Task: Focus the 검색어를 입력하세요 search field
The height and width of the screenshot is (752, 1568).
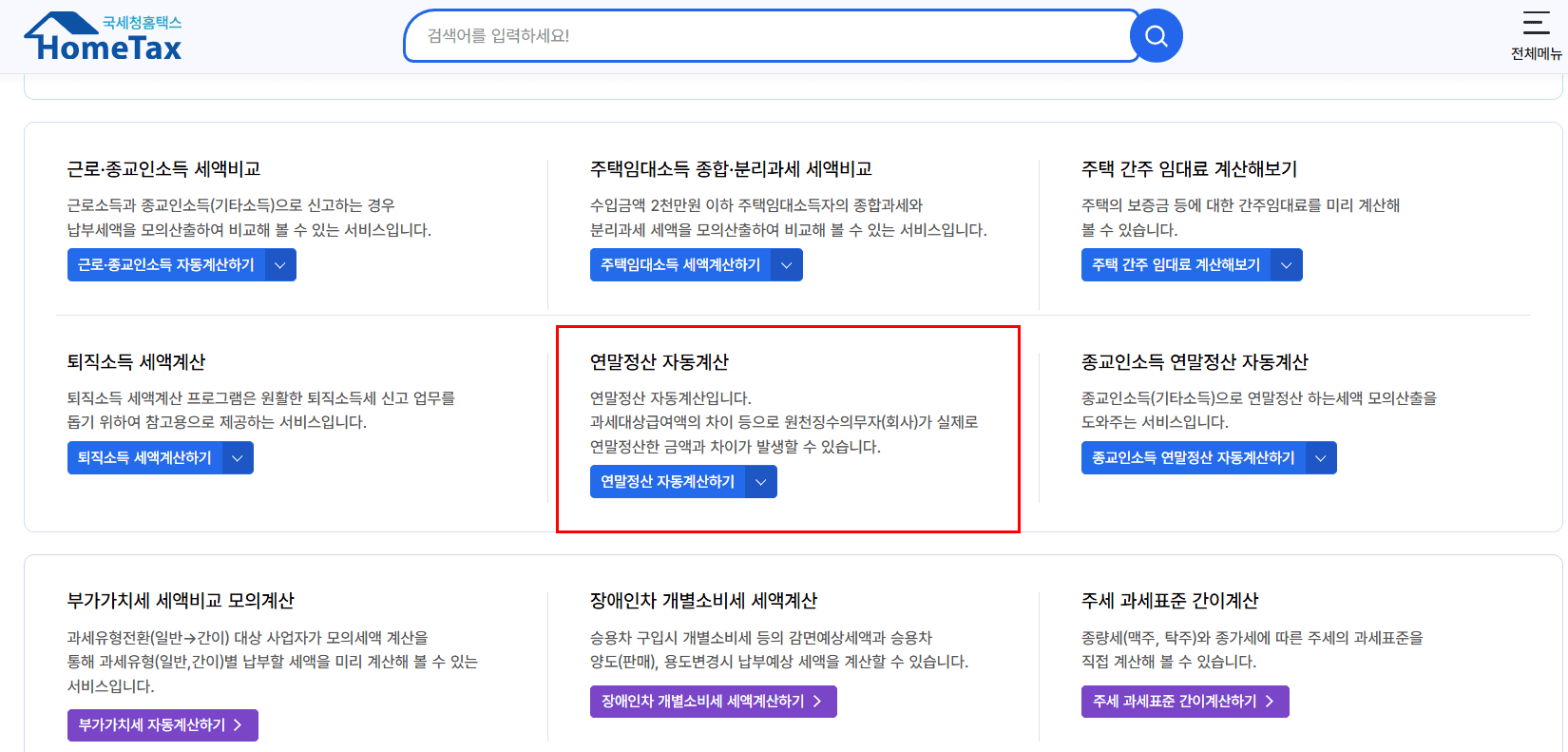Action: tap(770, 36)
